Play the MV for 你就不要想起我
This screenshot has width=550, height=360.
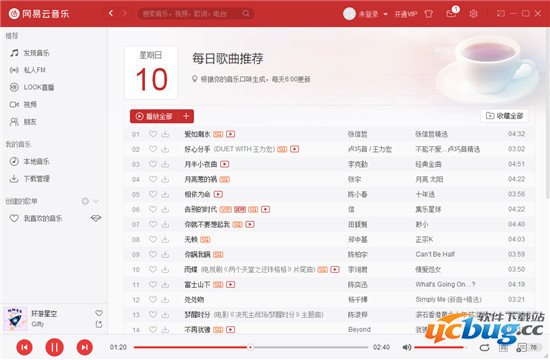(x=250, y=225)
